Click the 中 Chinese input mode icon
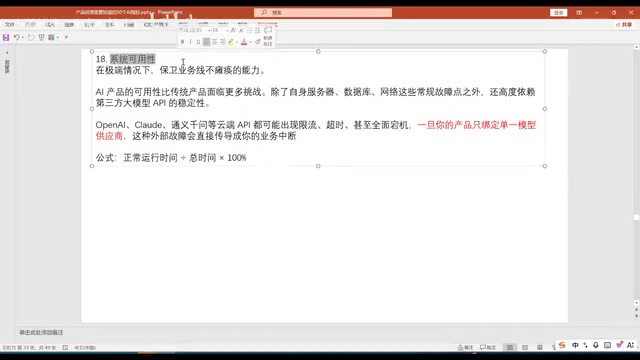This screenshot has width=640, height=360. [575, 345]
